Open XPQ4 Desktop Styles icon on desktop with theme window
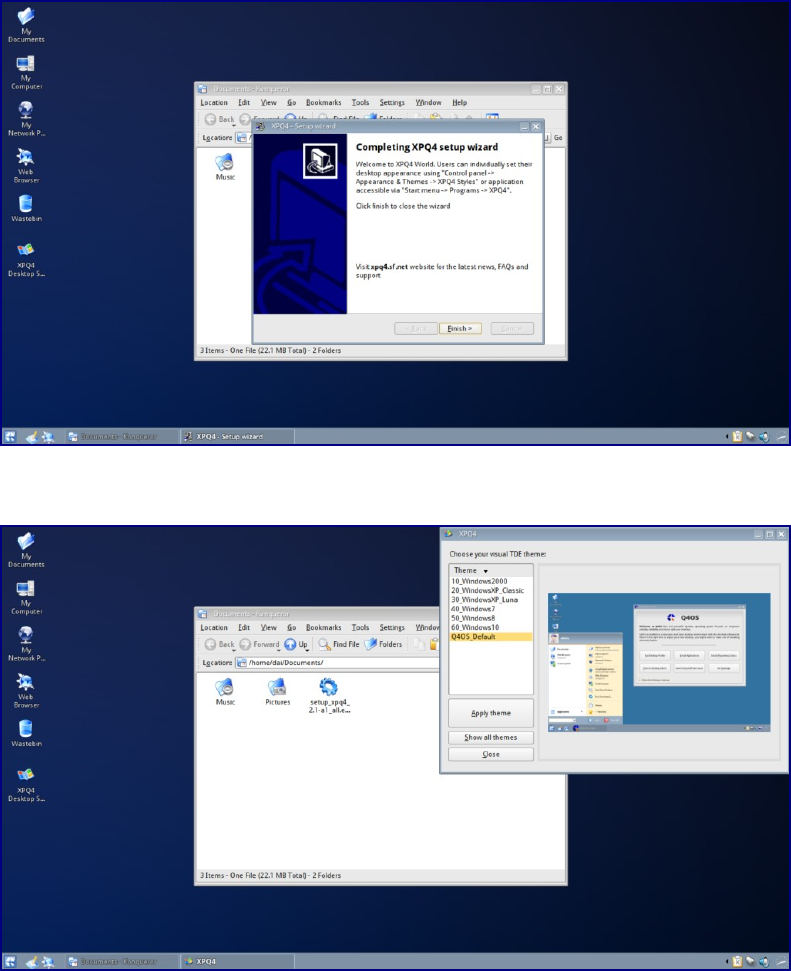 [x=25, y=785]
